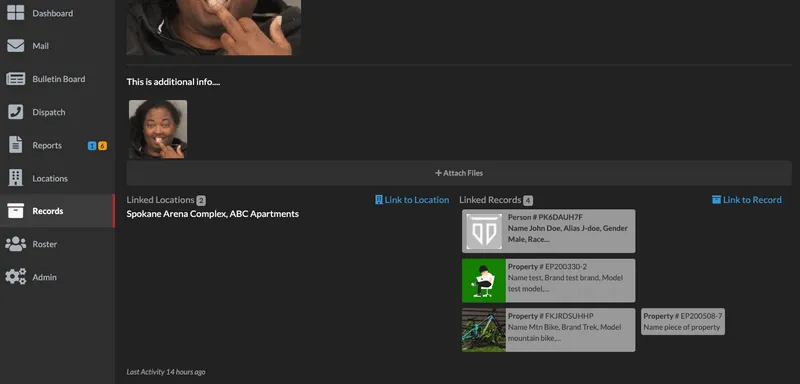The image size is (800, 384).
Task: Open Property FKJRDSUHHP Mtn Bike card
Action: (x=548, y=330)
